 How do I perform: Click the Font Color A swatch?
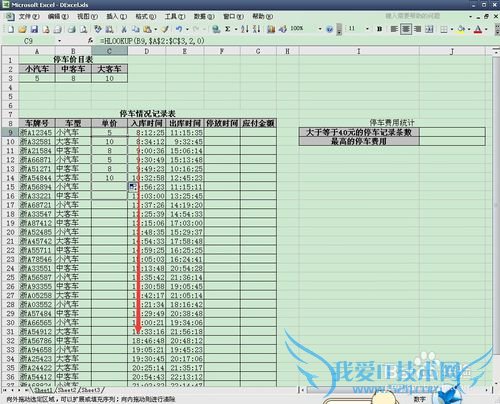pos(478,29)
